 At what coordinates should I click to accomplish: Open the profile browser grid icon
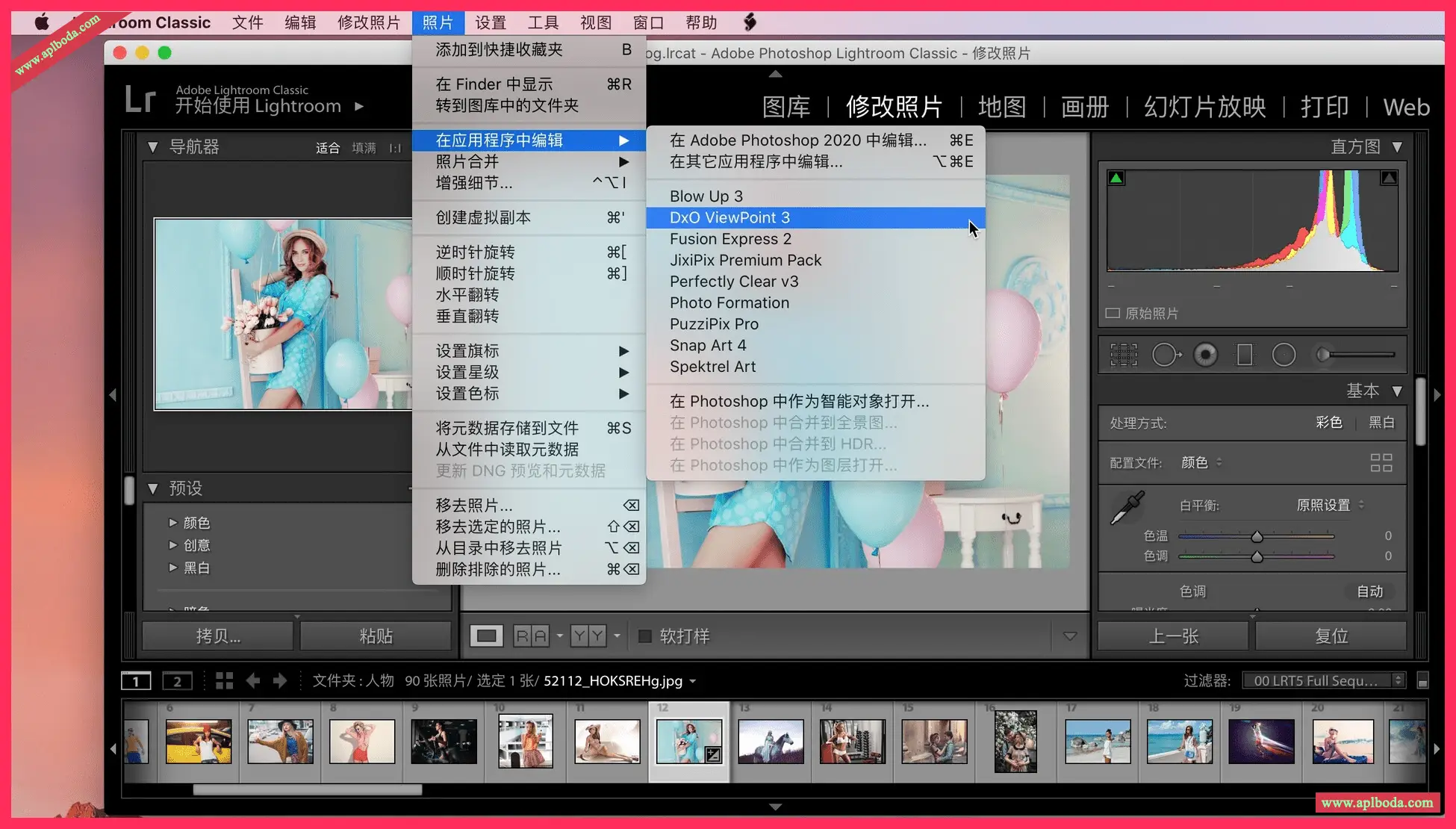(x=1381, y=463)
